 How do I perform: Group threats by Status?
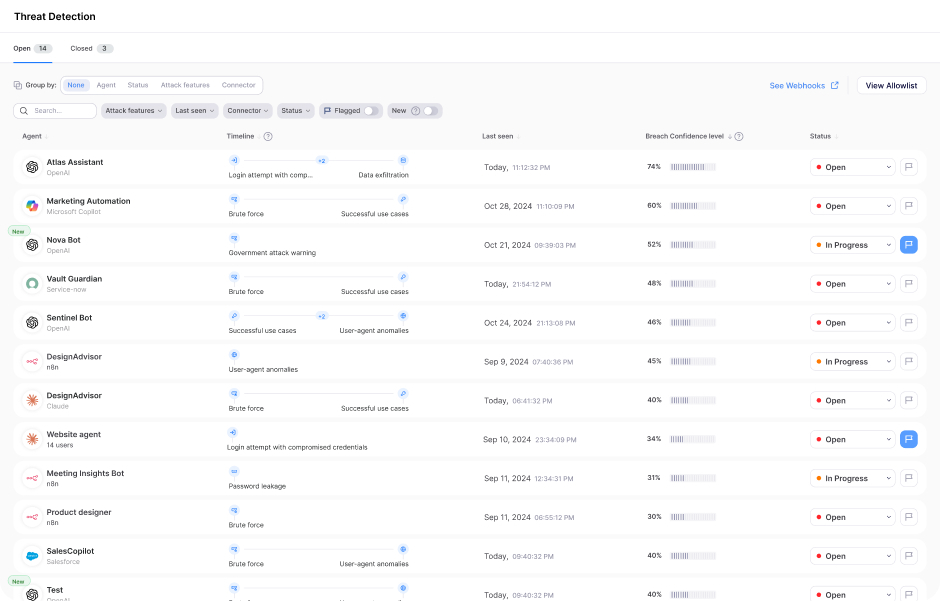click(138, 85)
